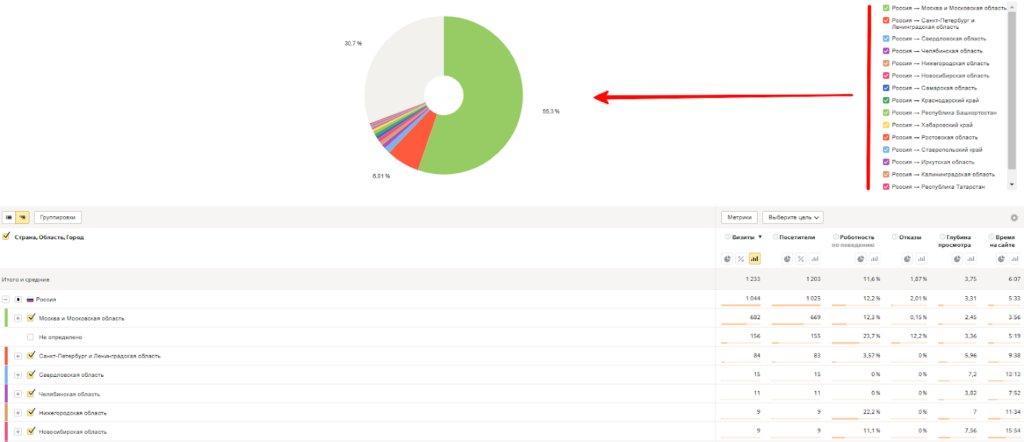Click the Группировки button

click(57, 217)
